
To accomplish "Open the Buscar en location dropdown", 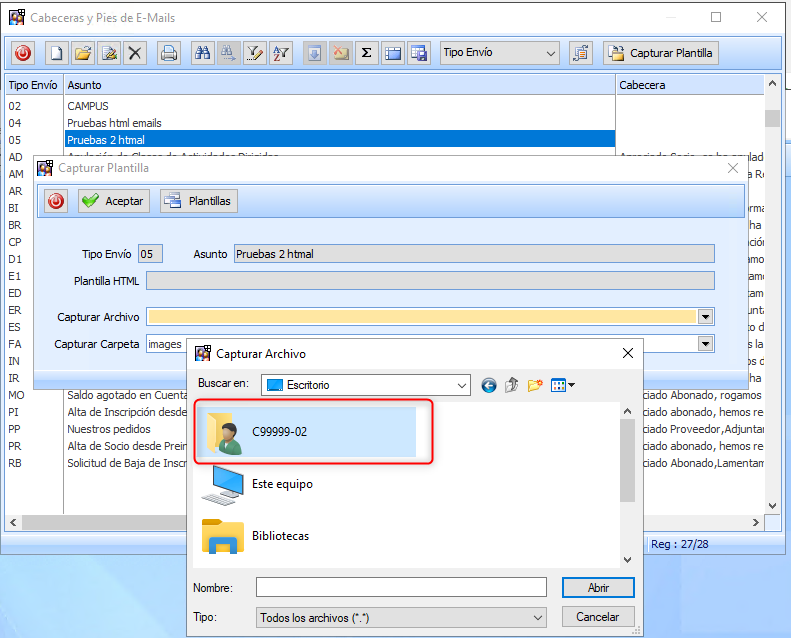I will (461, 385).
